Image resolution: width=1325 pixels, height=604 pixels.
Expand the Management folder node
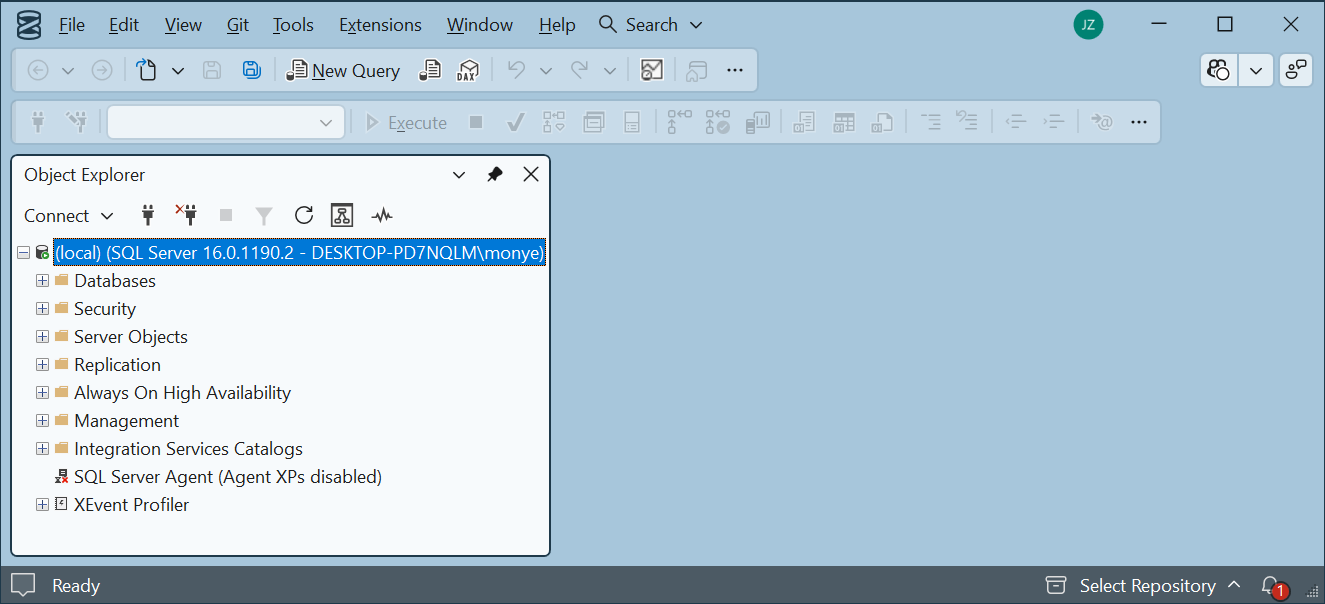42,421
